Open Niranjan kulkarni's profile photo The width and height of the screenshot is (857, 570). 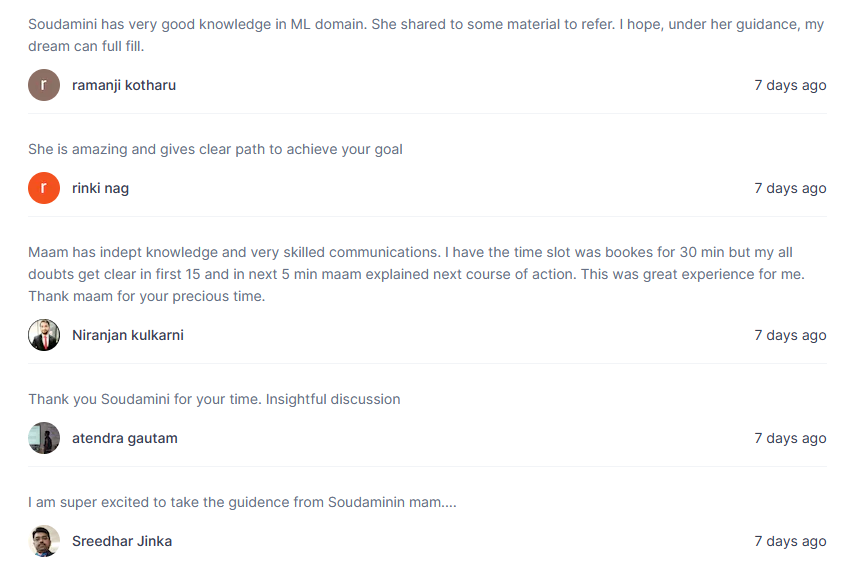click(44, 335)
